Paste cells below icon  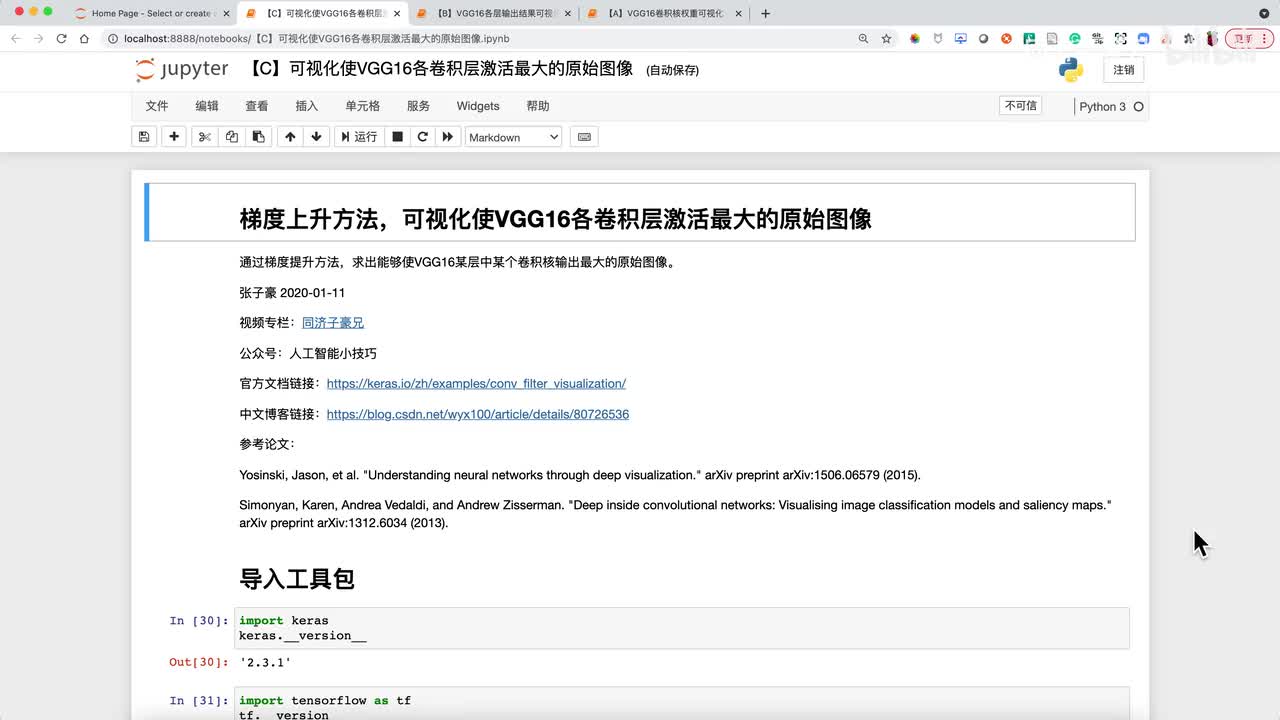[258, 137]
